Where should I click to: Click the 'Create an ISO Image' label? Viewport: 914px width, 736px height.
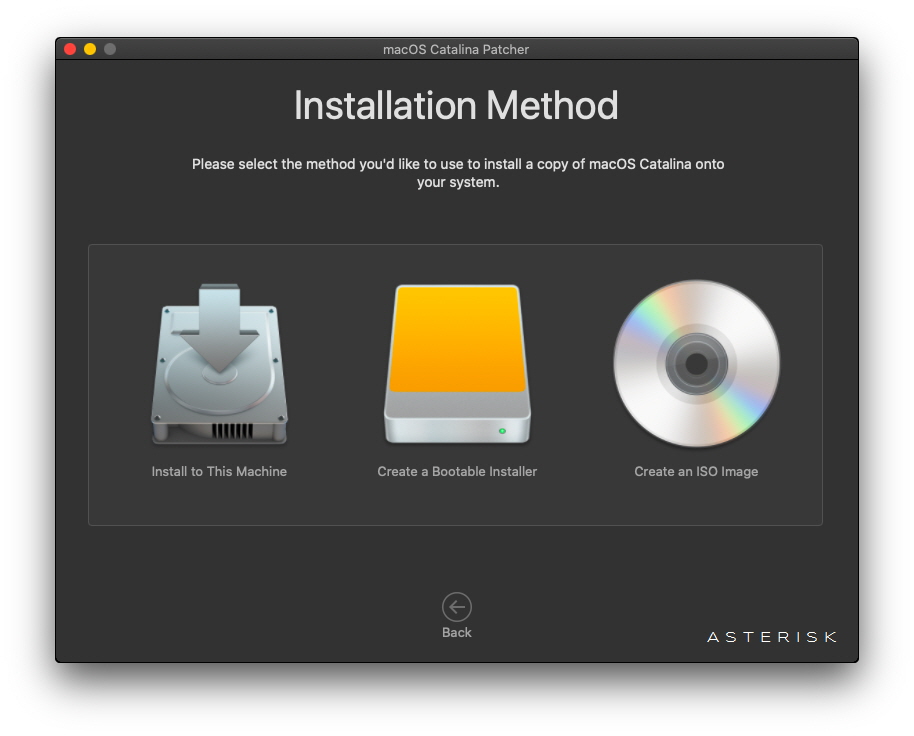(x=696, y=471)
